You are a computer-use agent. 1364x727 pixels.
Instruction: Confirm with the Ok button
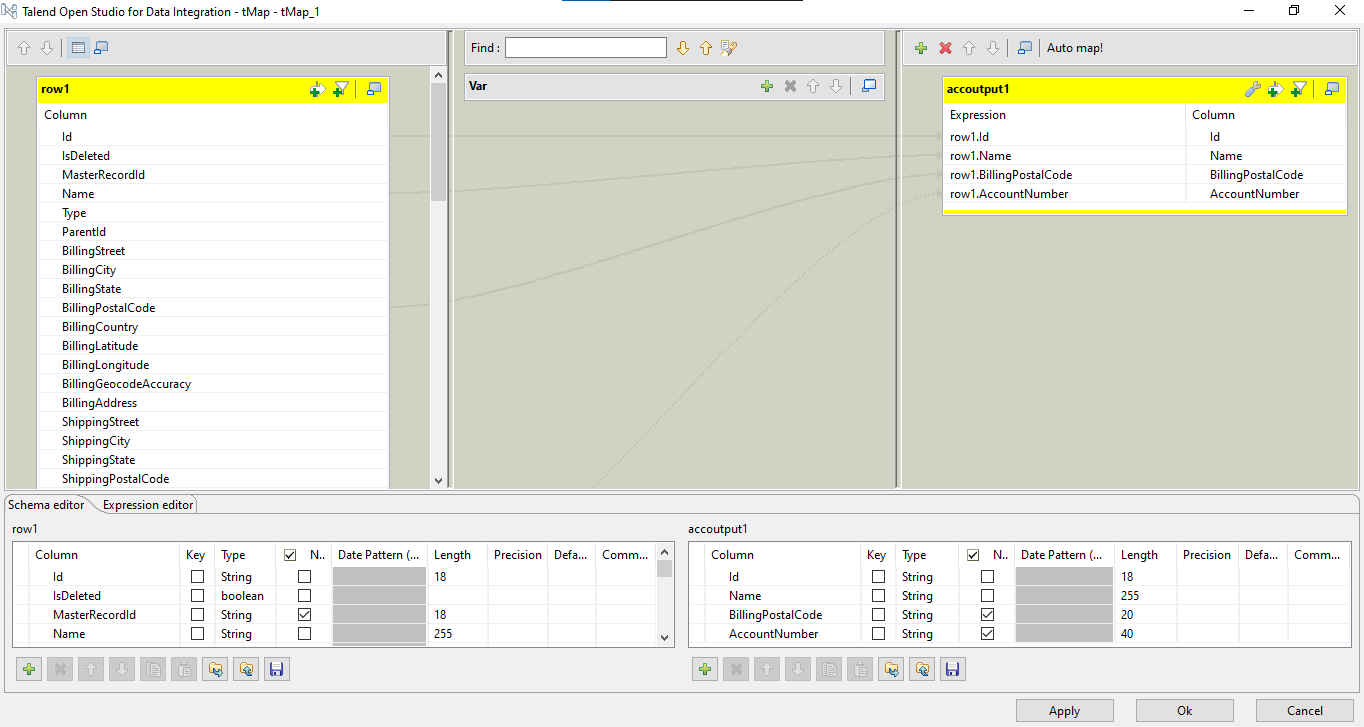1184,711
